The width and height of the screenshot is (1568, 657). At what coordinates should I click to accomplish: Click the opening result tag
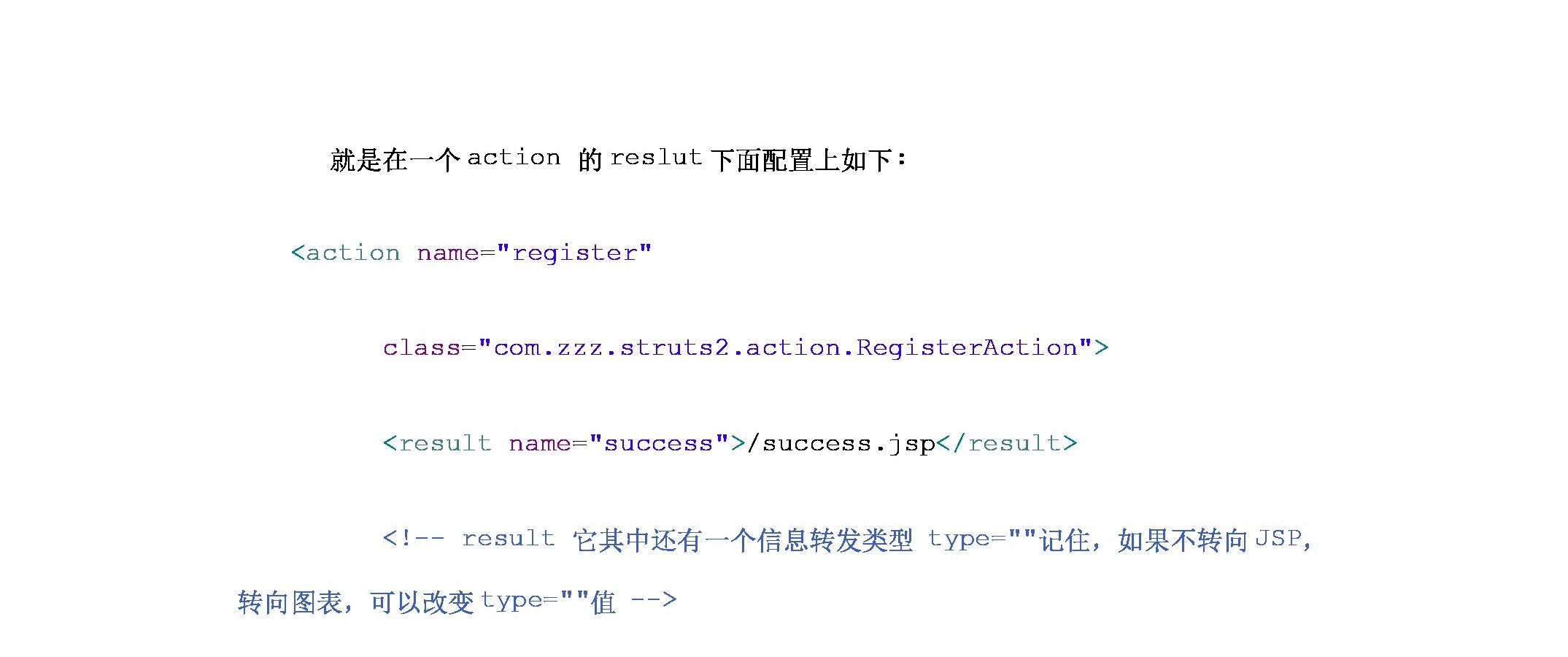point(438,443)
